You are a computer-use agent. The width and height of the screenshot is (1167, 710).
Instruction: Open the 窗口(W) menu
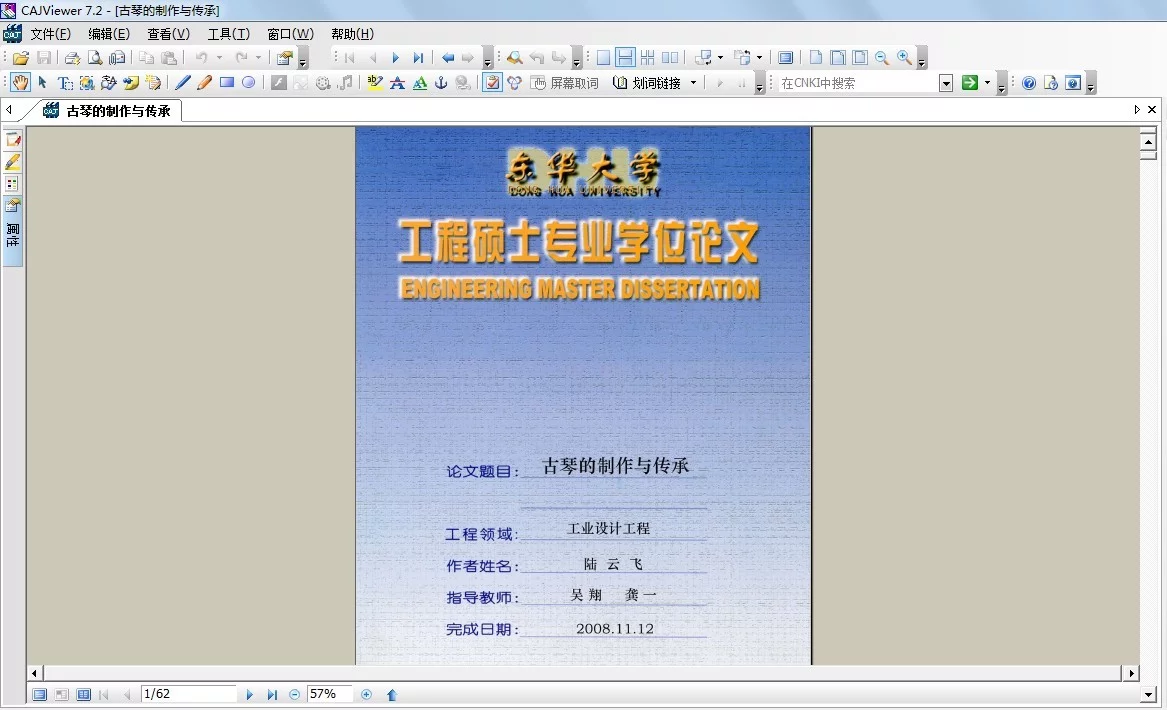tap(290, 34)
